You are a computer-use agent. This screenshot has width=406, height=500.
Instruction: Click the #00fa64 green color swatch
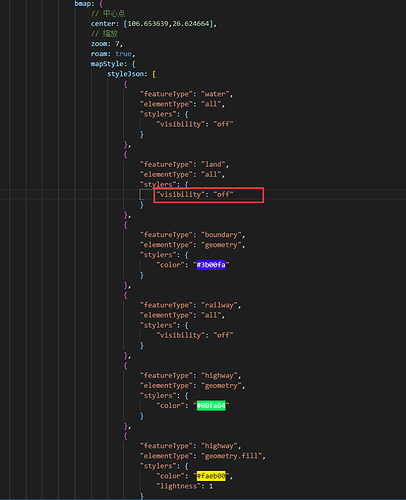[211, 406]
